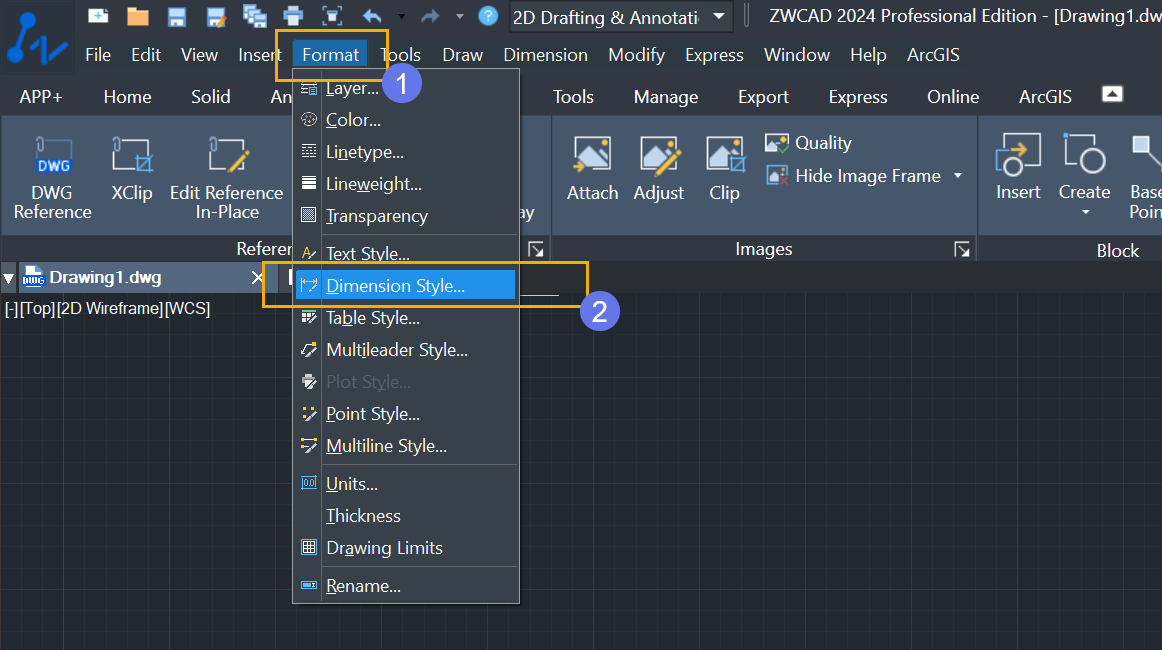The width and height of the screenshot is (1162, 650).
Task: Select Point Style... in the Format menu
Action: pyautogui.click(x=406, y=414)
